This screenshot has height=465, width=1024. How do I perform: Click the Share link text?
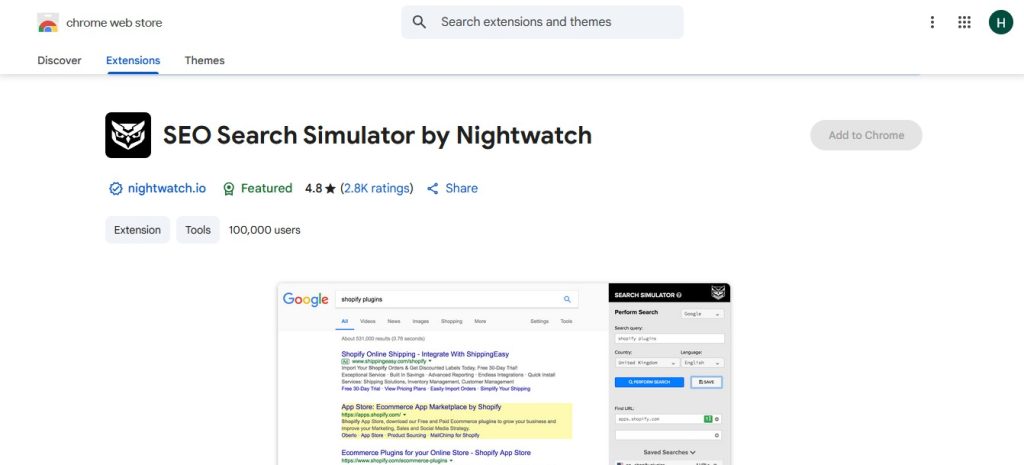point(461,189)
